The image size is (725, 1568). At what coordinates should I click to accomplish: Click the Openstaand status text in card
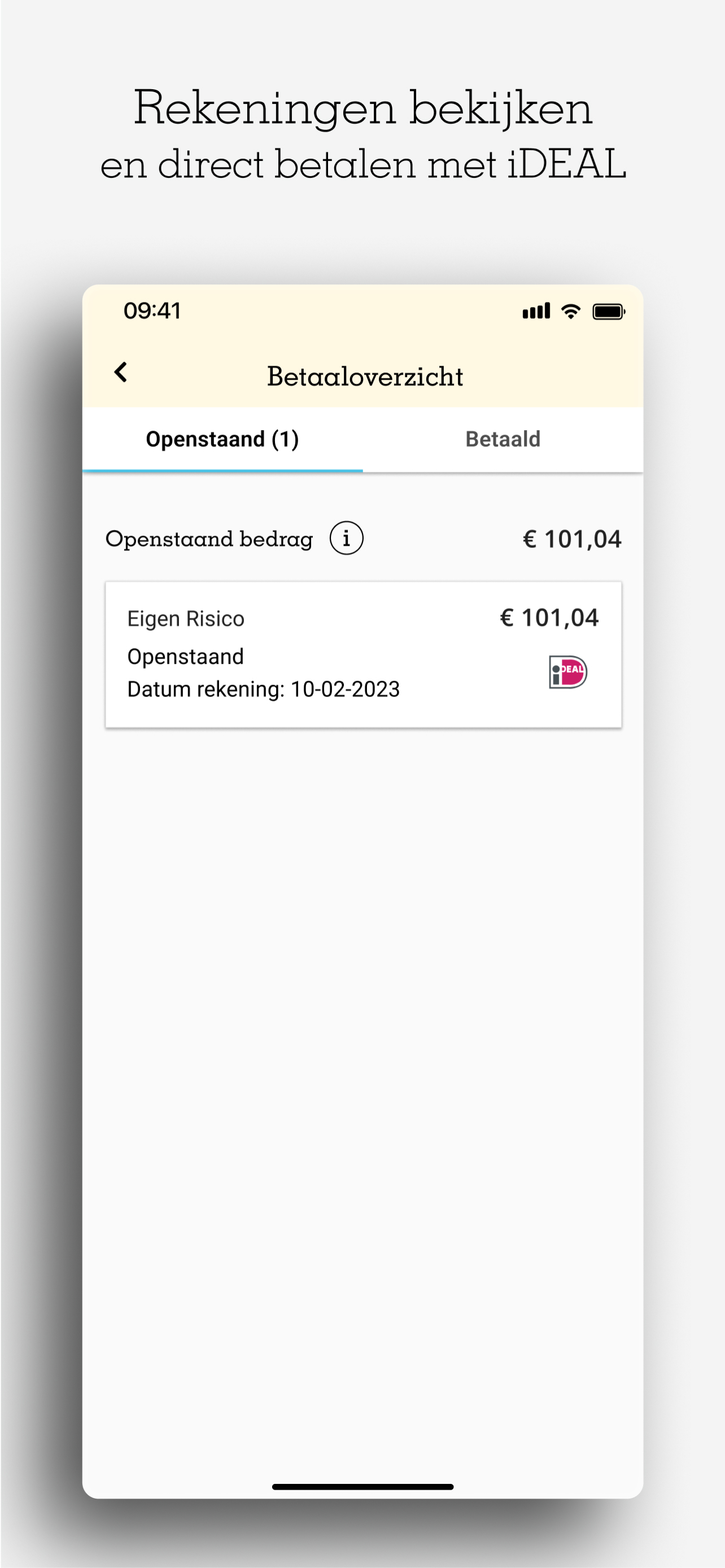(185, 656)
